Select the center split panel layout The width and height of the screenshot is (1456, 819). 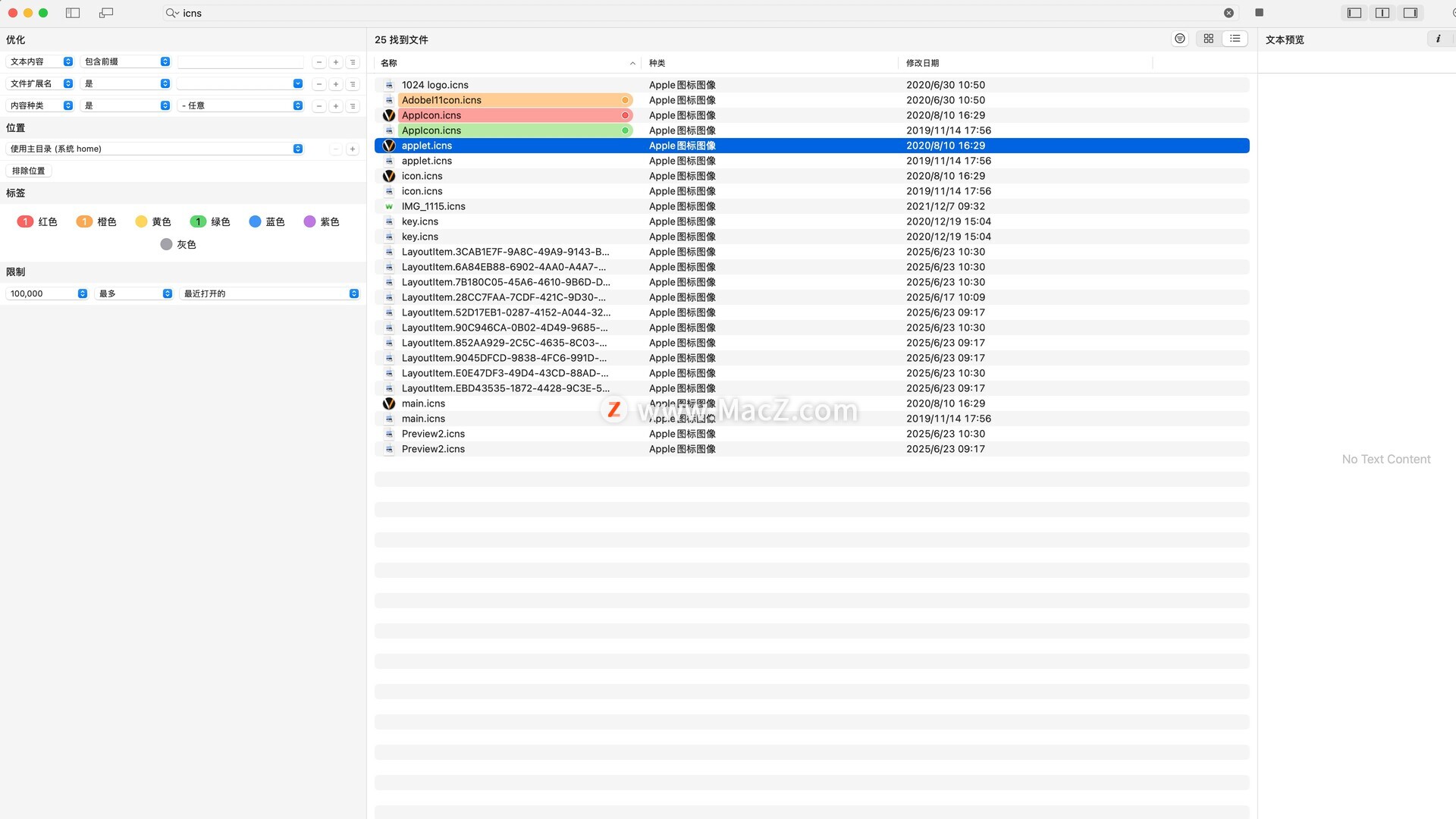[x=1382, y=13]
